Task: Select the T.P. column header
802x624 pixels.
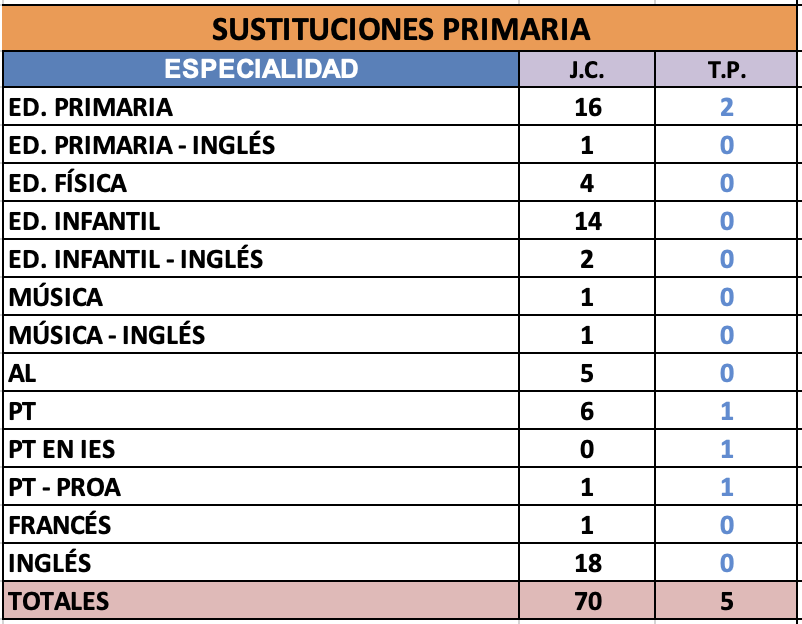Action: 727,70
